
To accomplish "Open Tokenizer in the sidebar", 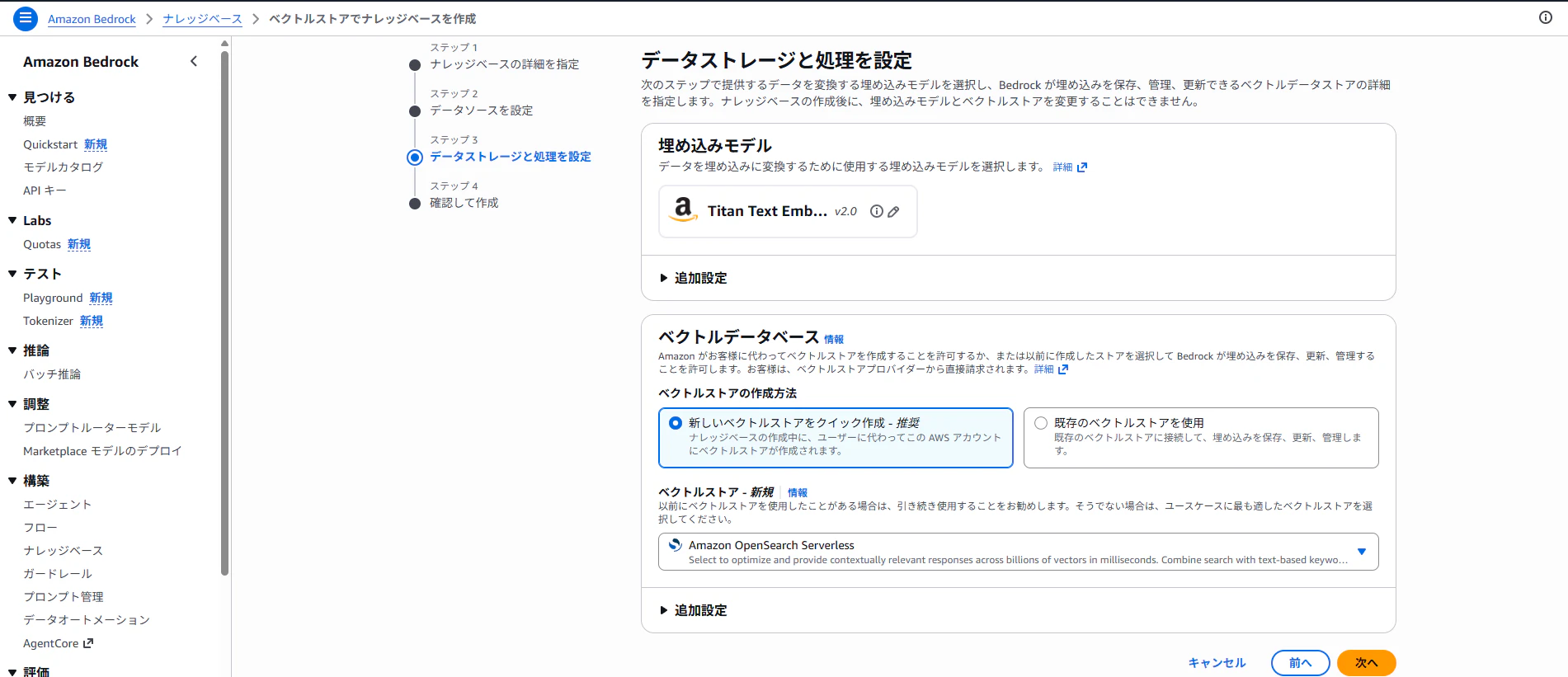I will pos(48,321).
